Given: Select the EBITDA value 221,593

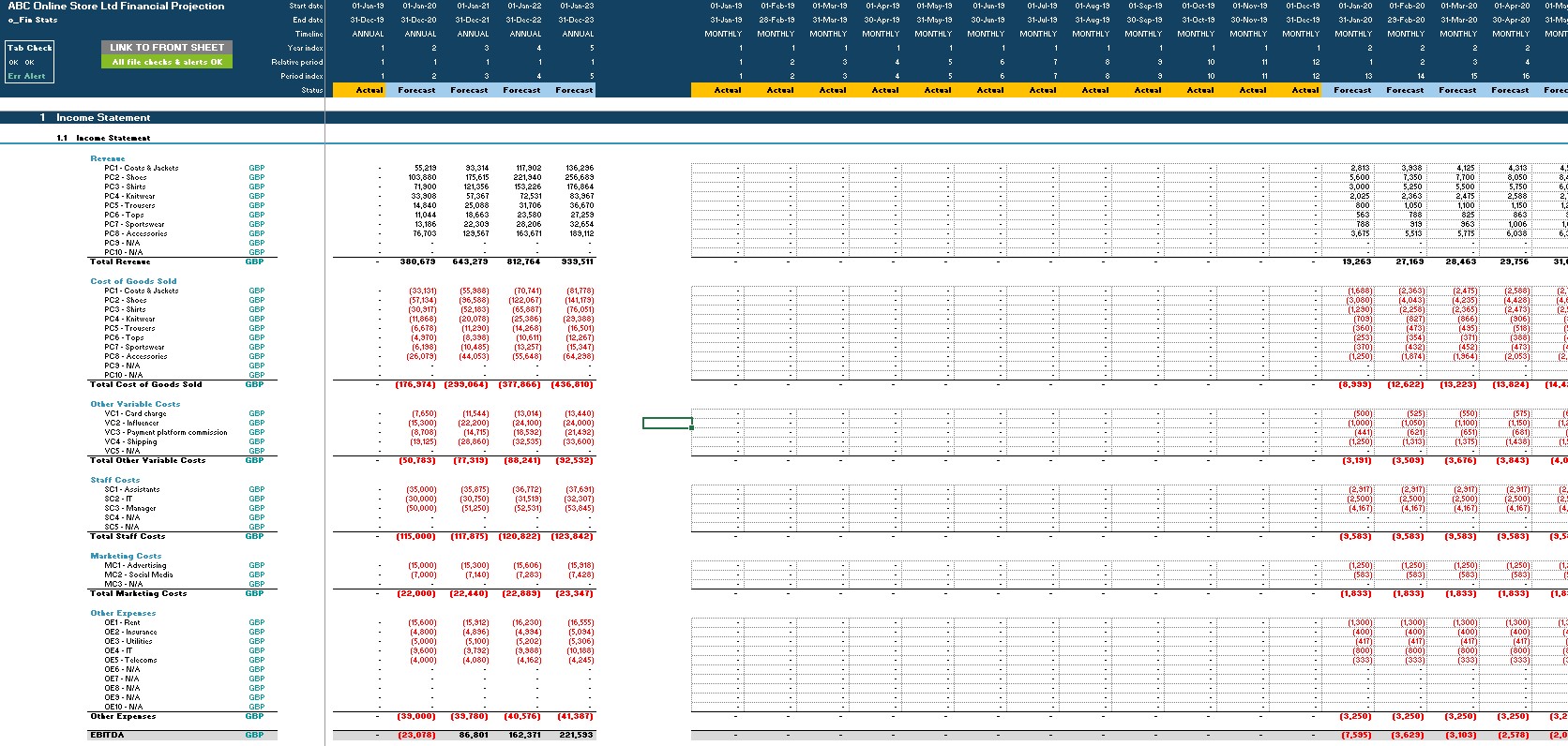Looking at the screenshot, I should [575, 735].
